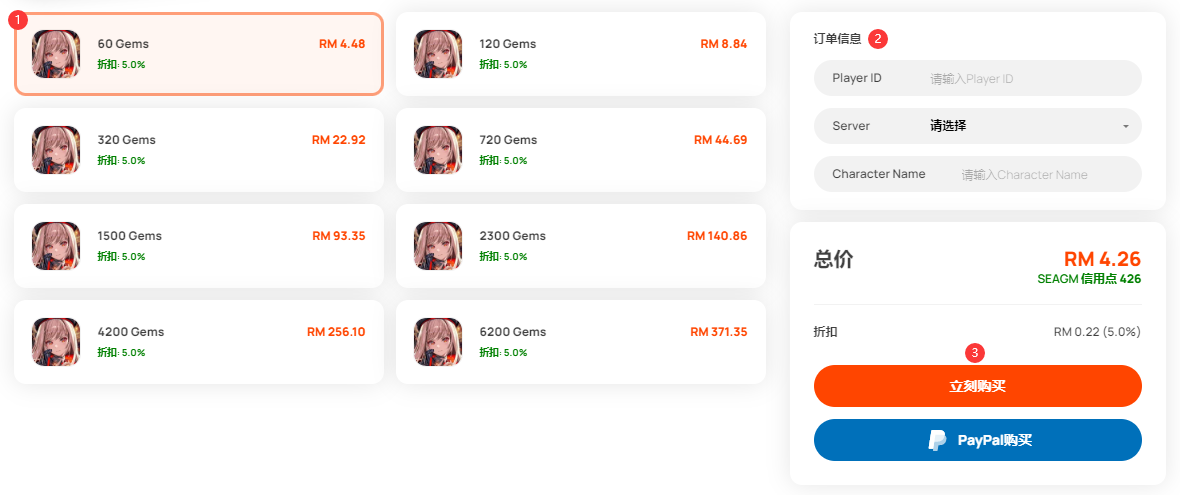Click the 720 Gems character icon
1180x495 pixels.
437,150
